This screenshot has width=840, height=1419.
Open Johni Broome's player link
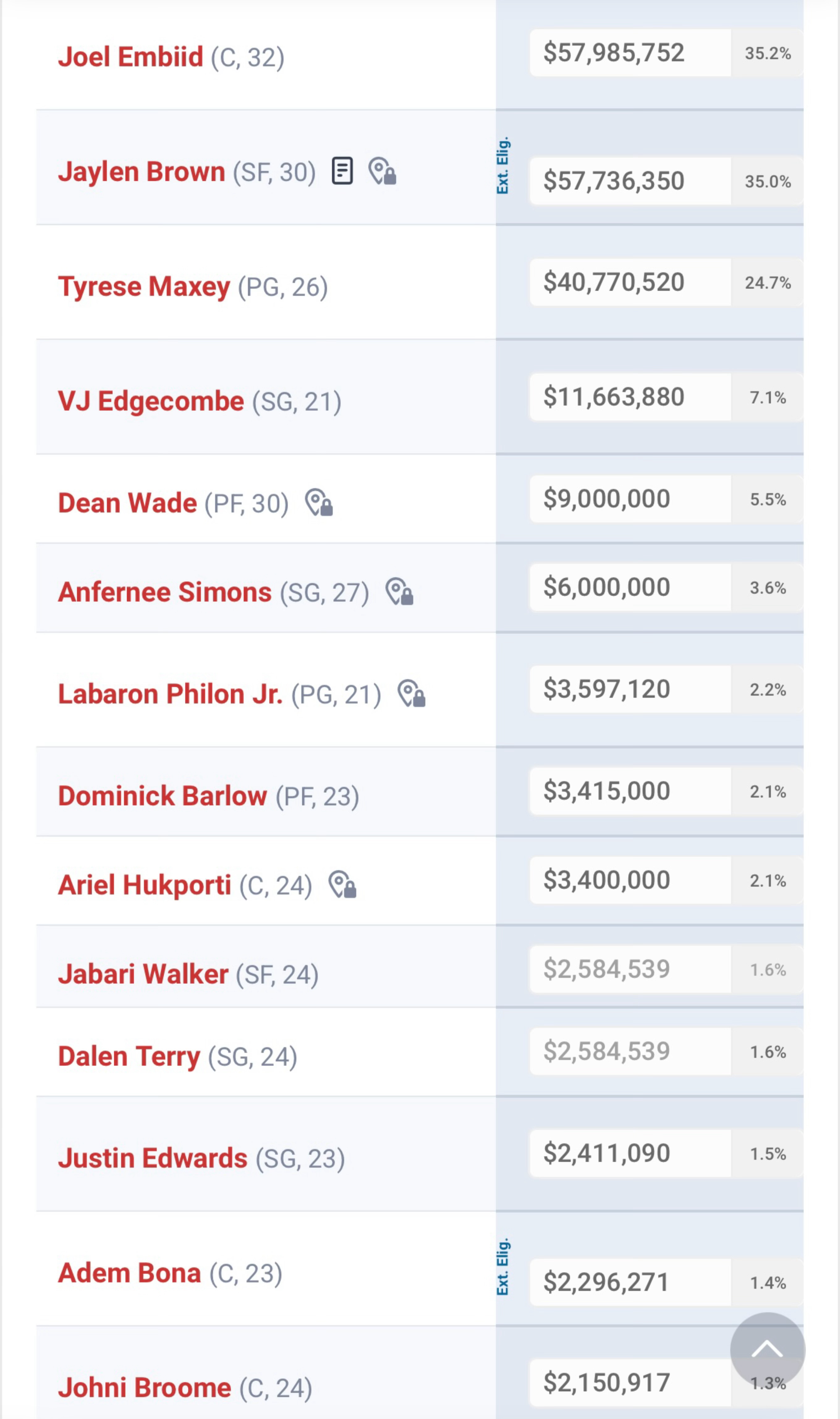pos(144,1388)
